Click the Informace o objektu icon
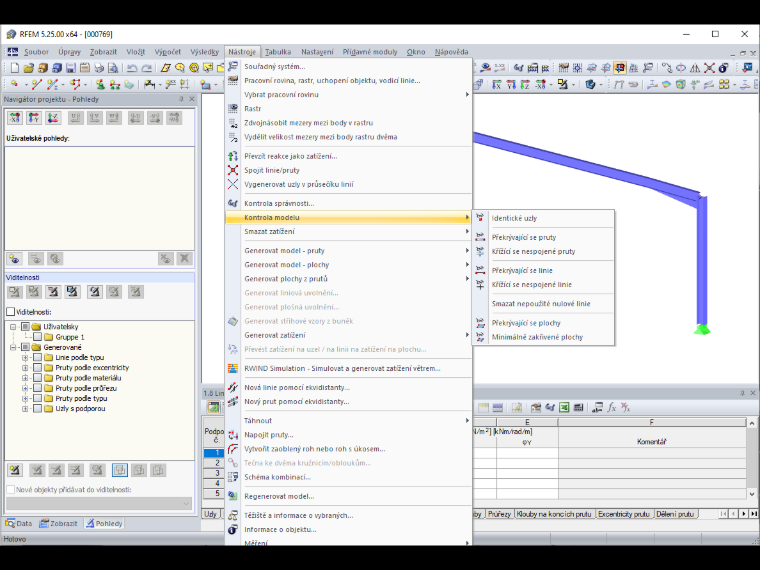760x570 pixels. 233,529
